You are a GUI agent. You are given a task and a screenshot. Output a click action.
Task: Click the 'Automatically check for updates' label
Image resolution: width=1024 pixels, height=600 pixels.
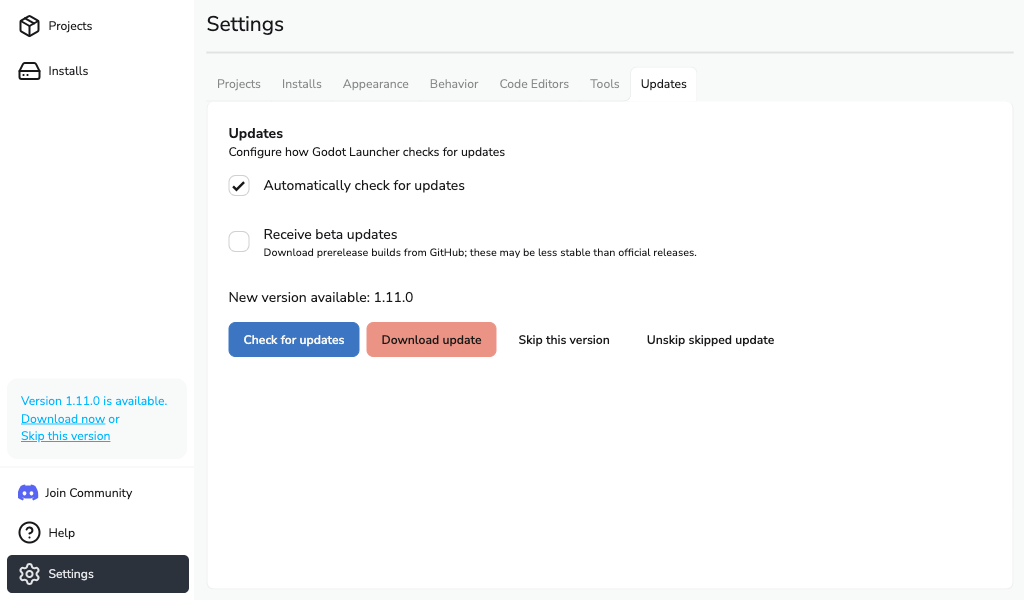pos(364,185)
